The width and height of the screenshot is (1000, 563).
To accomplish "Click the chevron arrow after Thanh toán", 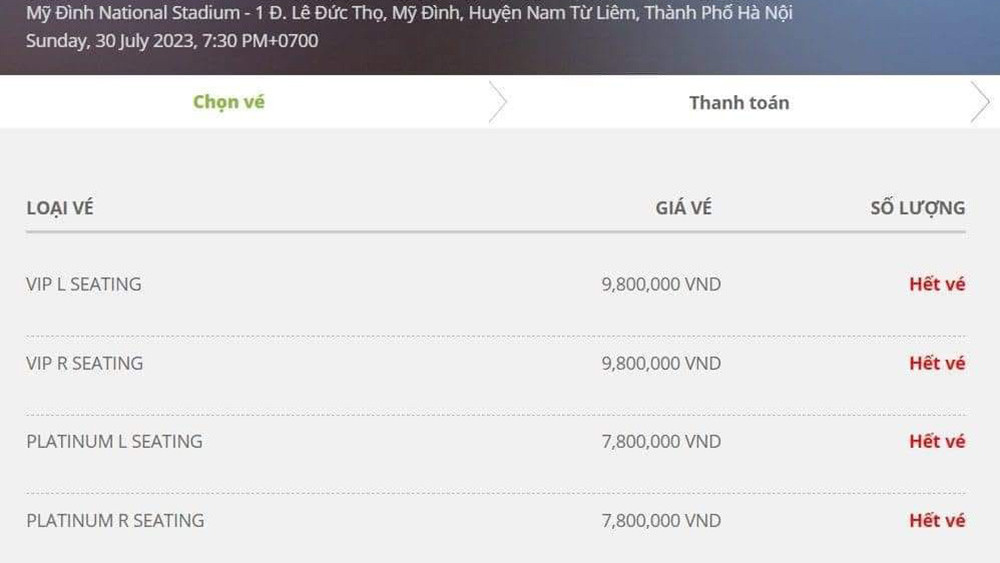I will click(x=980, y=102).
